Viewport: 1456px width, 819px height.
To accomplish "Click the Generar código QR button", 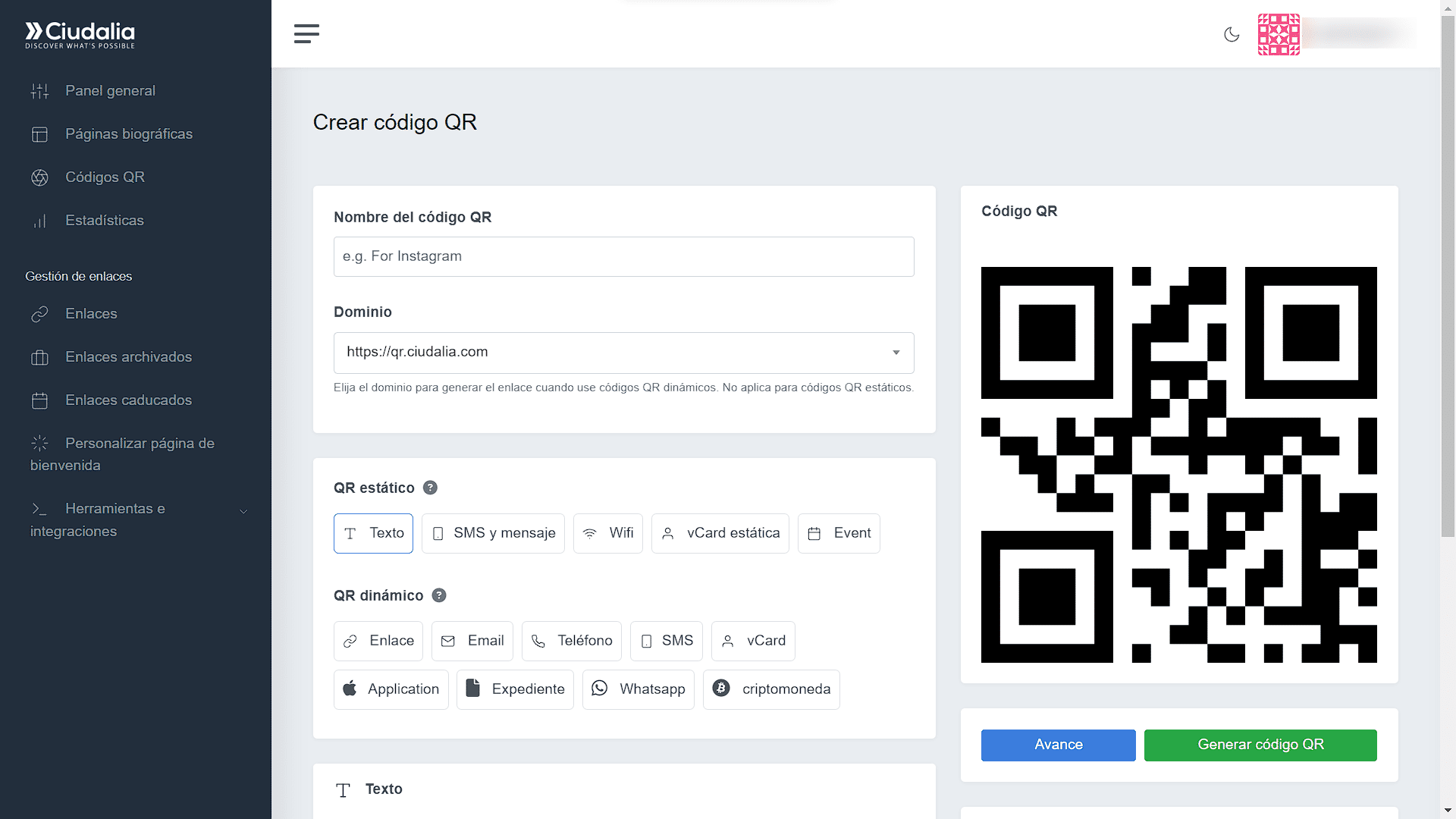I will pos(1260,745).
